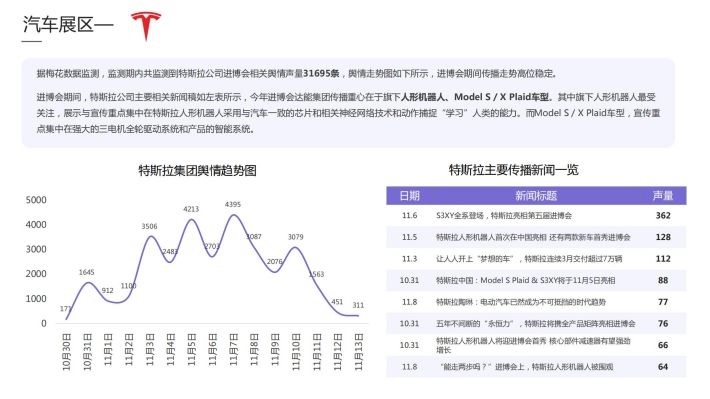Click the 新闻标题 column header
This screenshot has width=710, height=399.
[x=536, y=196]
